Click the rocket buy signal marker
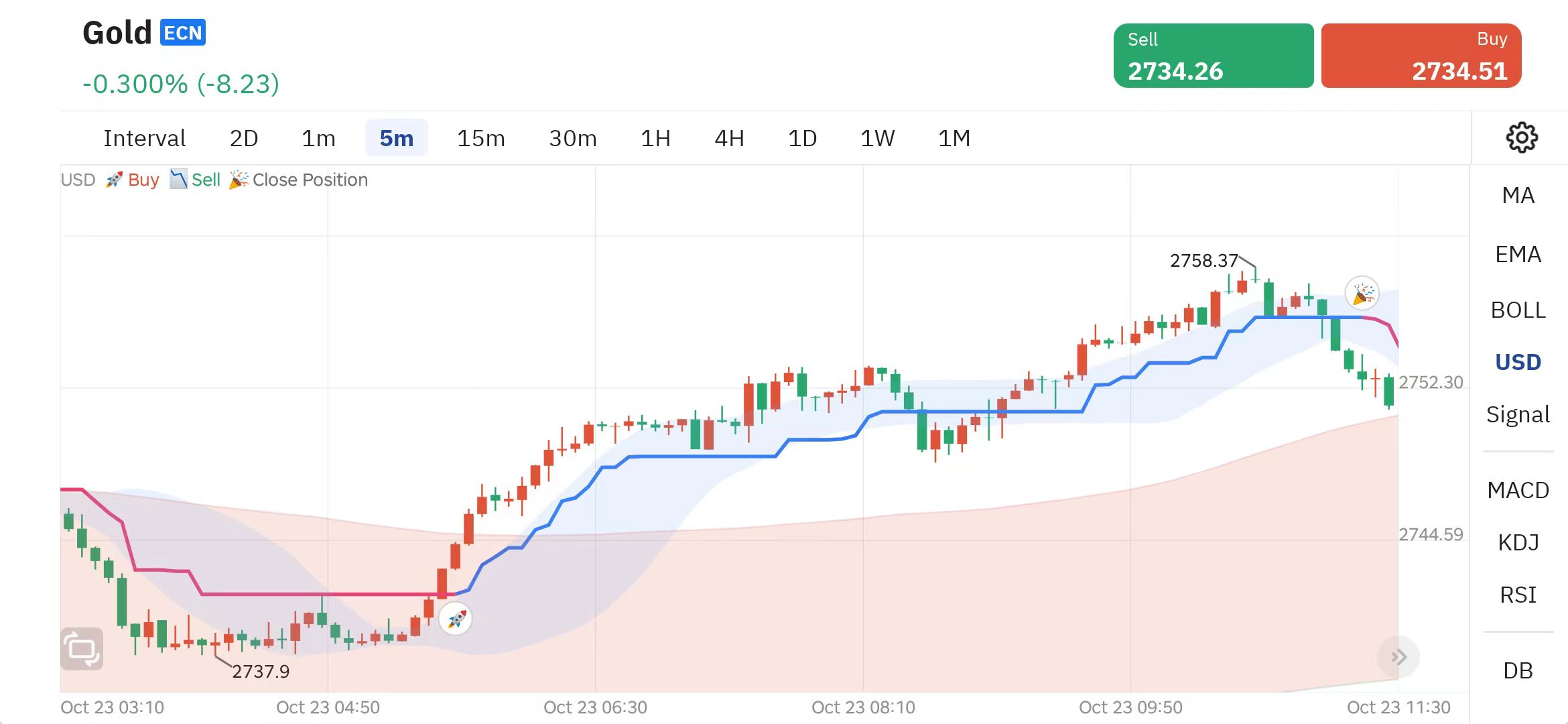 point(456,619)
